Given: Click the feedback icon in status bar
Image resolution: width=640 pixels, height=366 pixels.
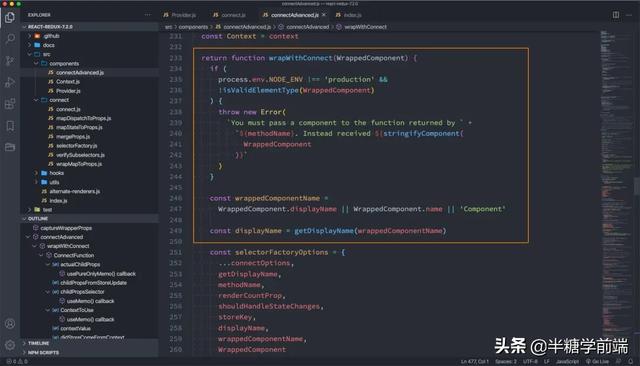Looking at the screenshot, I should tap(618, 362).
